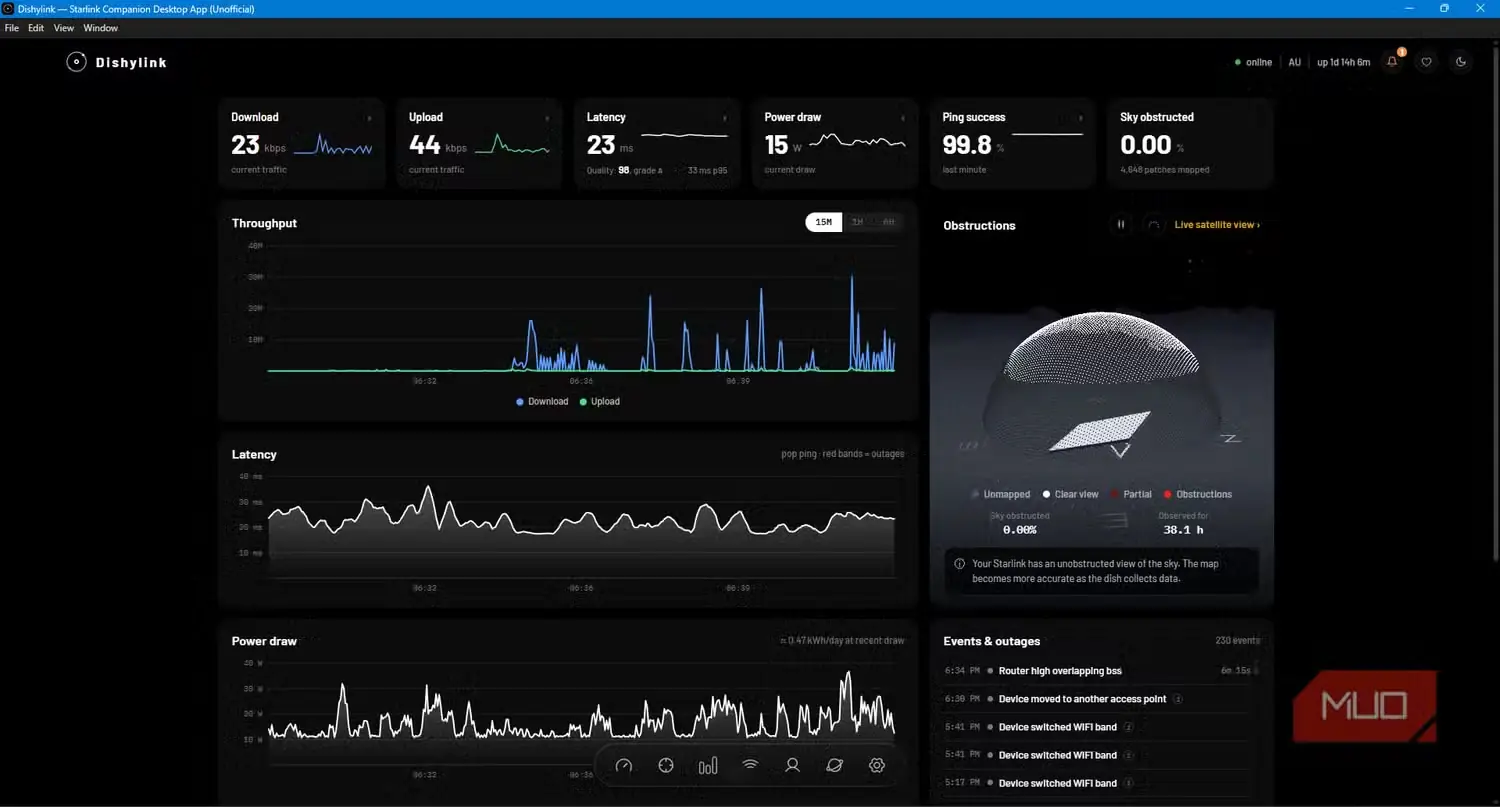1500x807 pixels.
Task: Click the 3D obstruction dome map
Action: point(1101,385)
